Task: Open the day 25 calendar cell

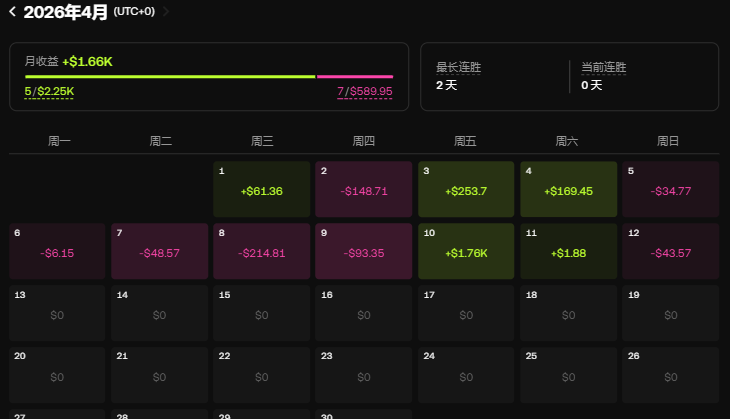Action: [x=568, y=375]
